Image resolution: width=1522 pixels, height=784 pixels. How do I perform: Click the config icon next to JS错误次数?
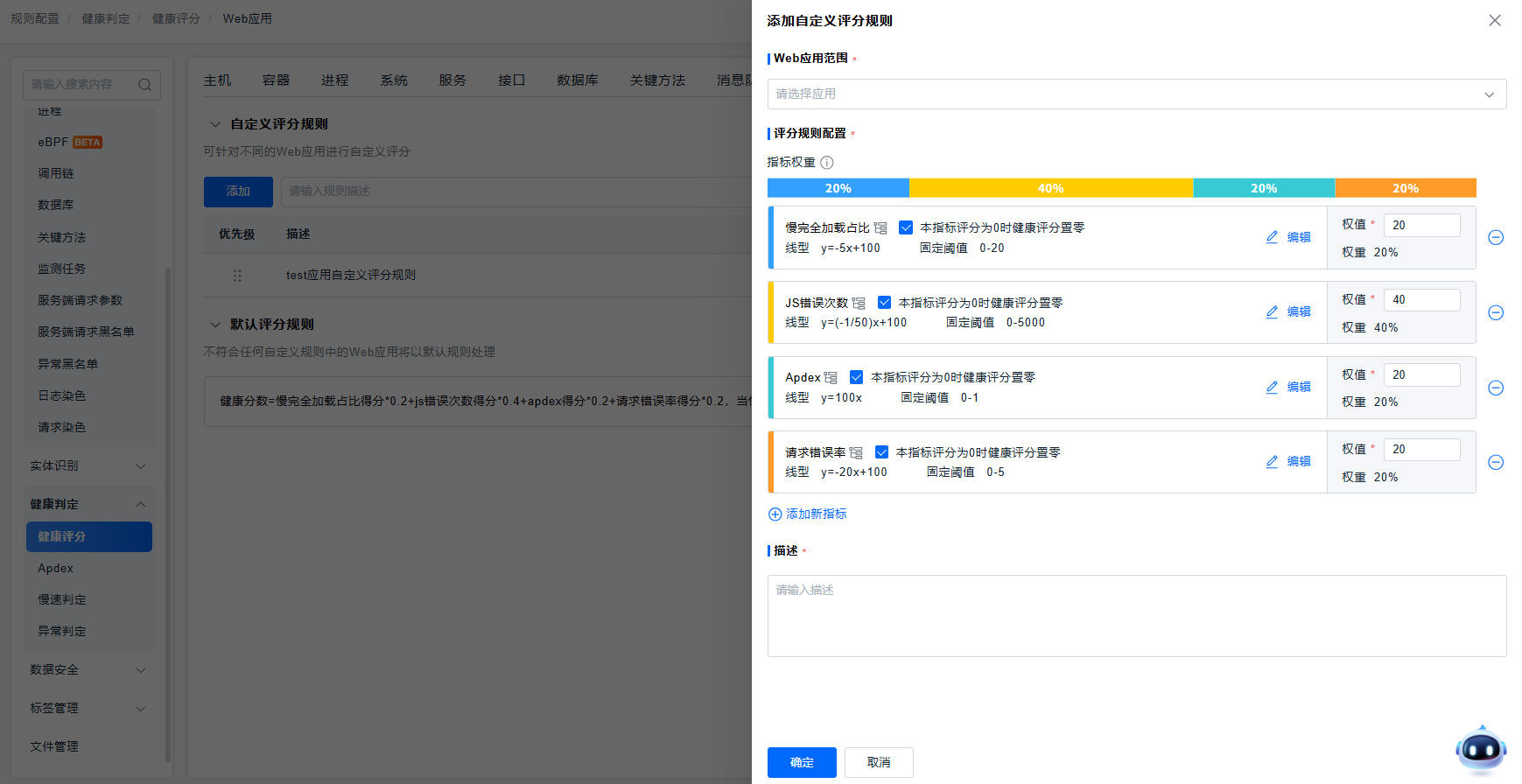(859, 303)
